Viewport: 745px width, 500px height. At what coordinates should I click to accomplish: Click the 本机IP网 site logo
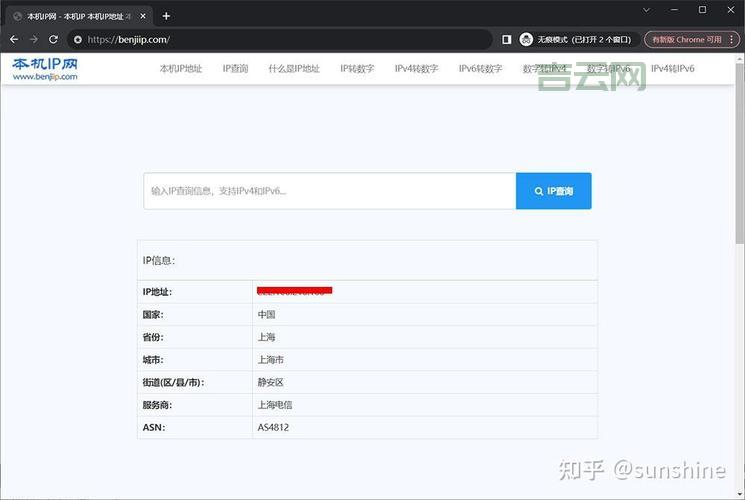coord(45,69)
